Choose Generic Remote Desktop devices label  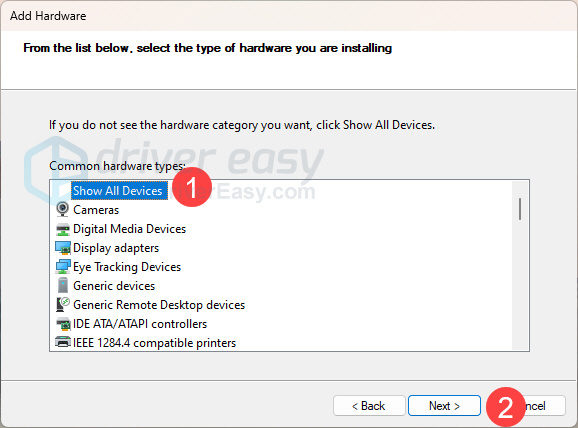[159, 305]
